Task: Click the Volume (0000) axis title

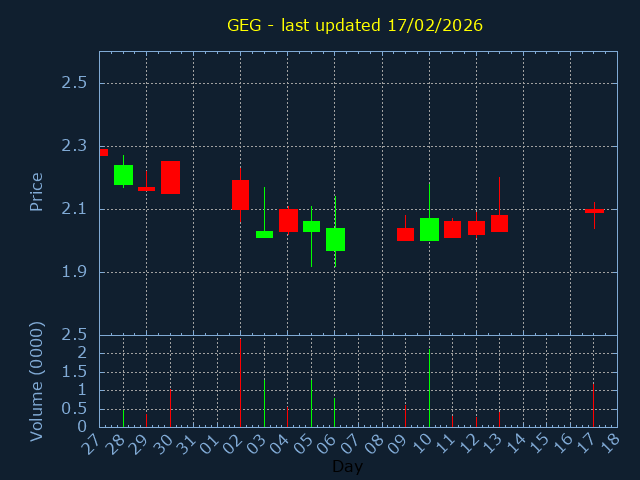Action: pos(36,381)
